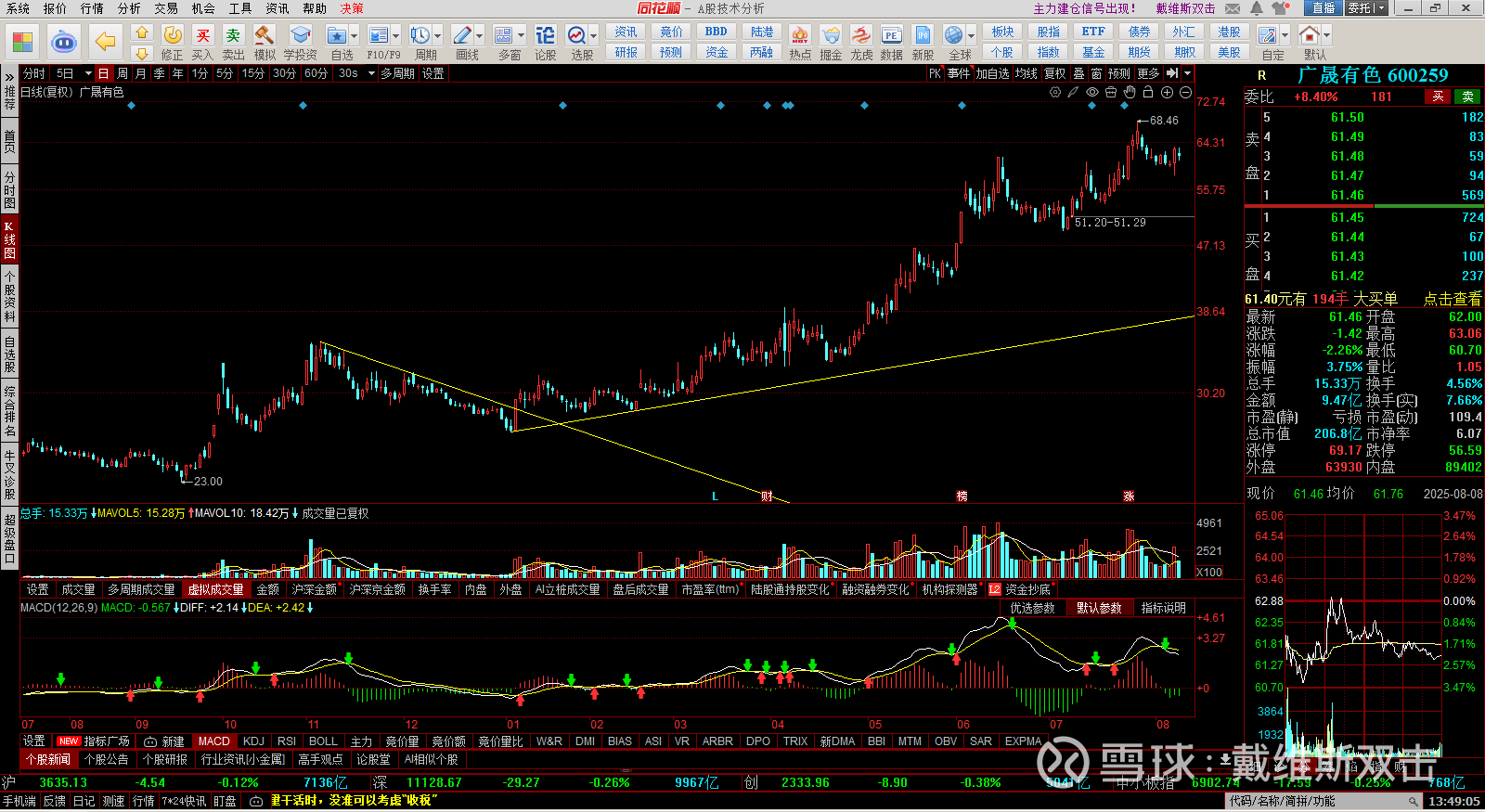1485x812 pixels.
Task: Toggle 均线 moving averages
Action: (x=1026, y=73)
